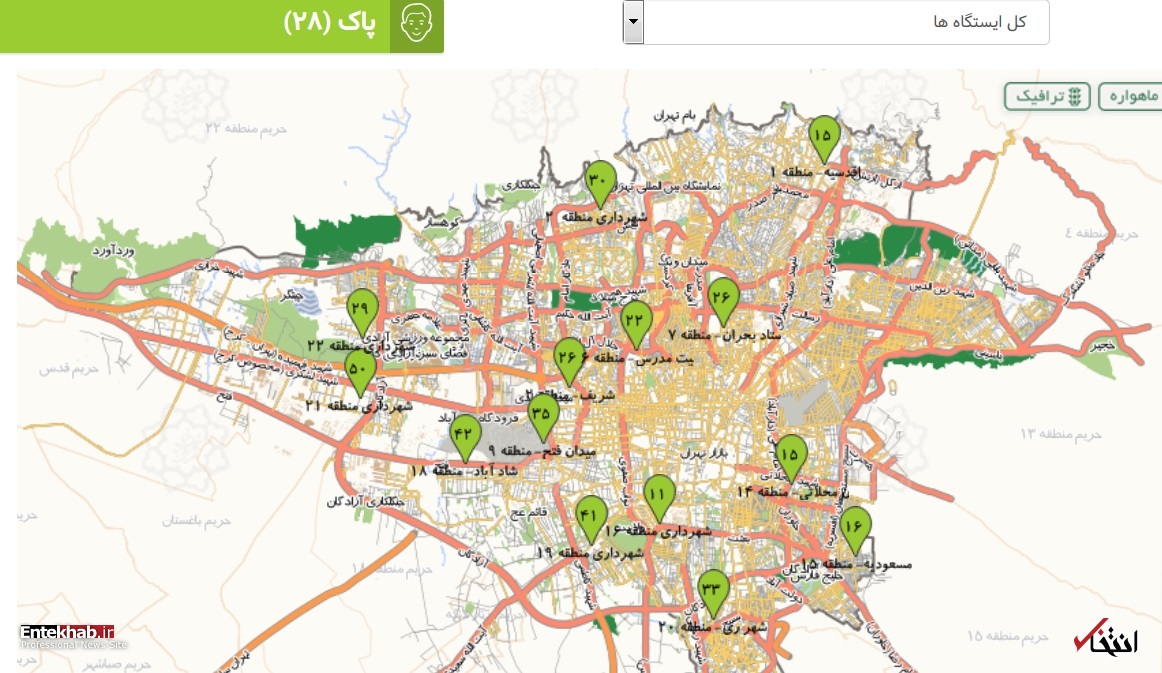Screen dimensions: 1162x673
Task: Click the station label قدسیه - منطقه ۱
Action: pos(814,172)
